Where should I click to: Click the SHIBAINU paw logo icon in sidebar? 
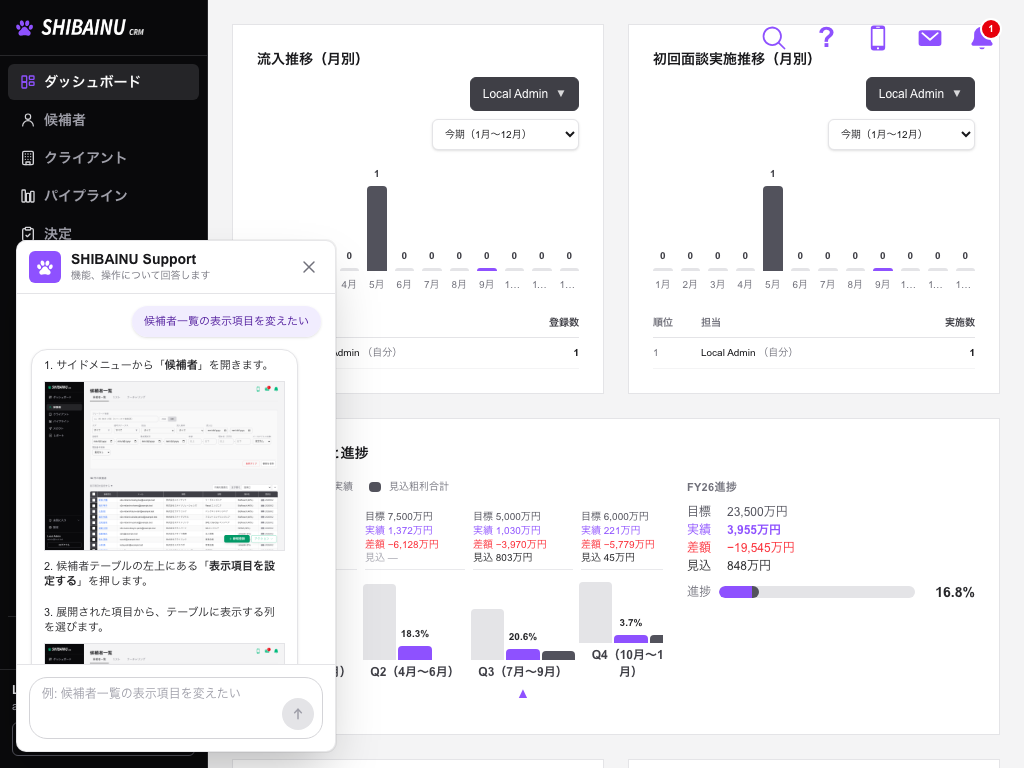click(x=25, y=28)
